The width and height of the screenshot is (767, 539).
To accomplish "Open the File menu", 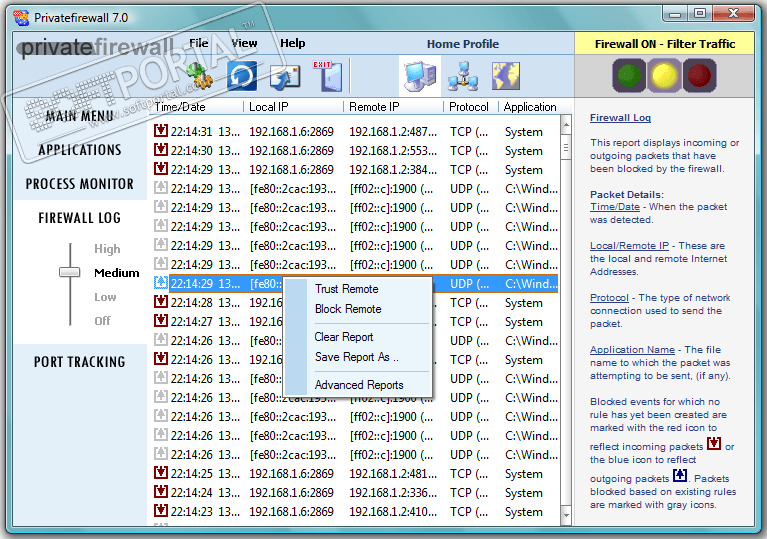I will click(x=199, y=43).
